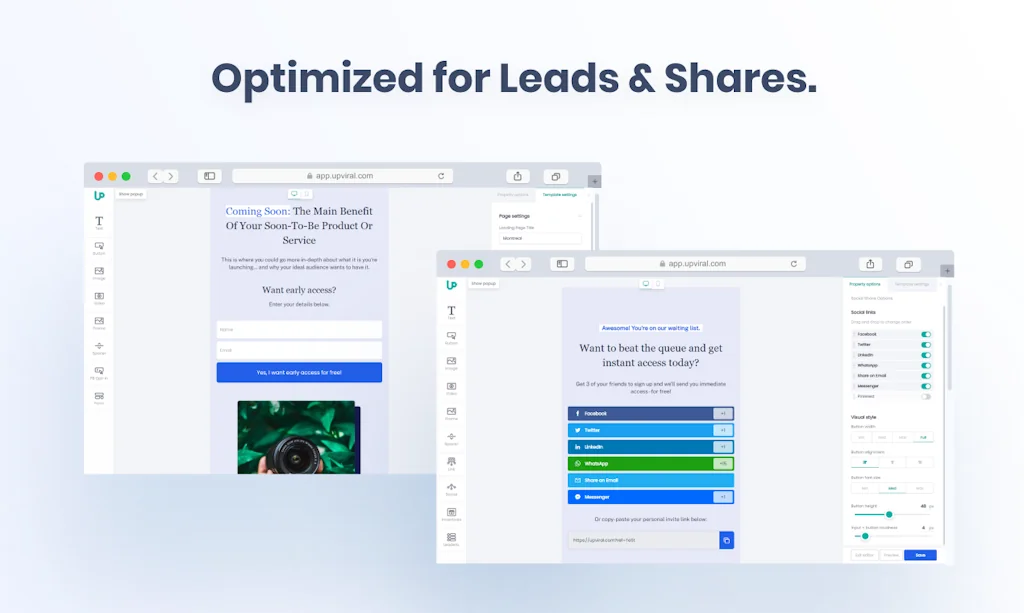Select the Incentives element in the front window sidebar

tap(451, 514)
